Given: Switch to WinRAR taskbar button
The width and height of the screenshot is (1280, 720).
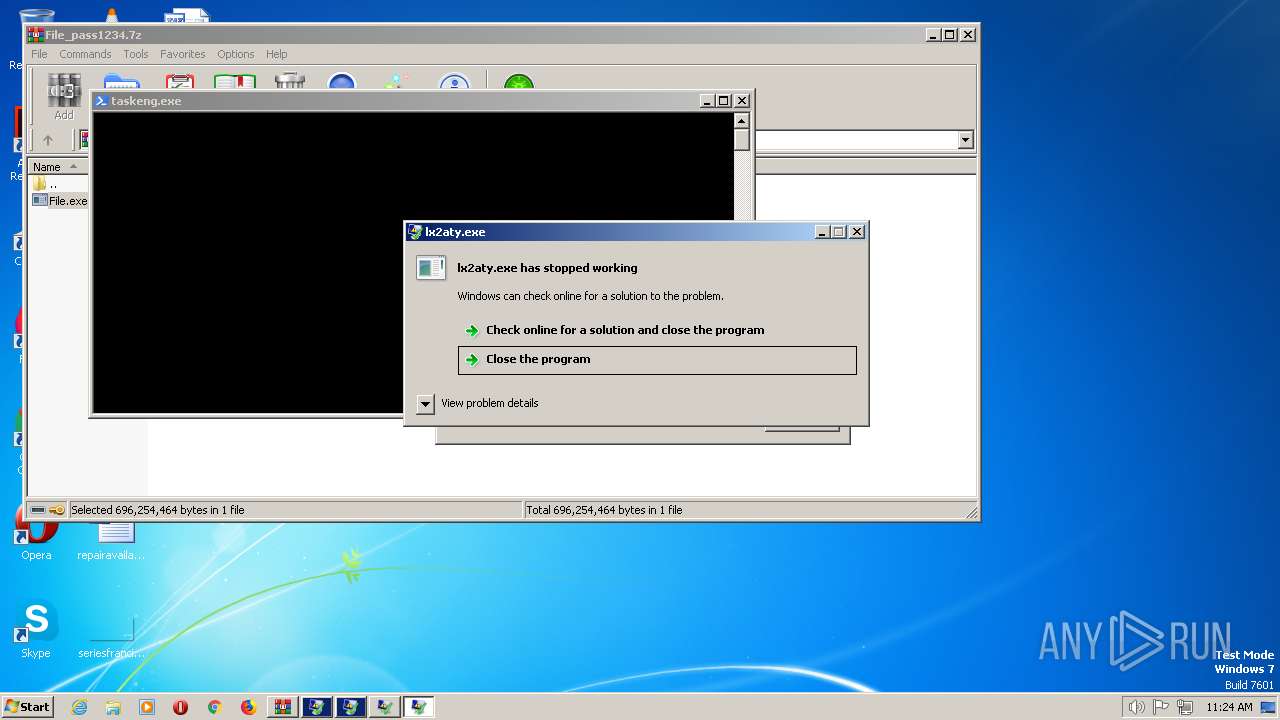Looking at the screenshot, I should [282, 707].
